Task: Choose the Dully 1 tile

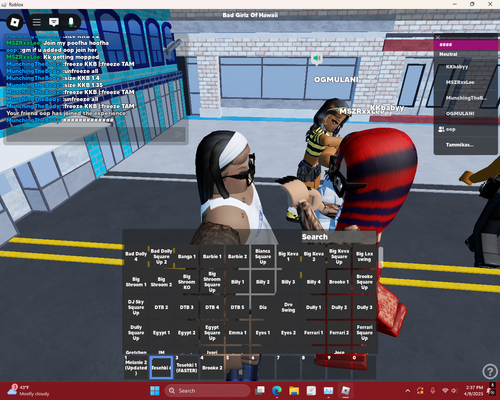Action: click(314, 307)
